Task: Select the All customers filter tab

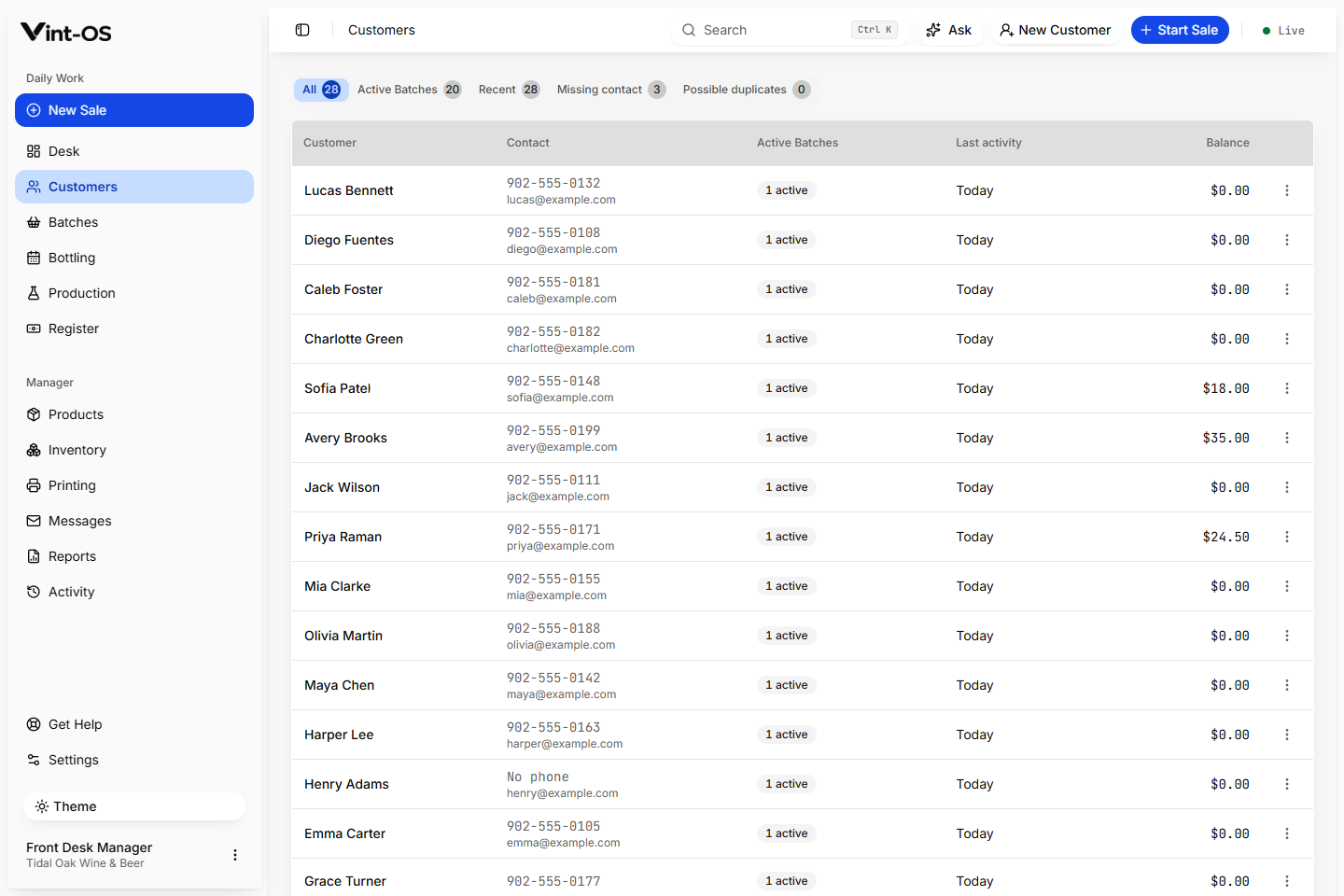Action: click(x=321, y=90)
